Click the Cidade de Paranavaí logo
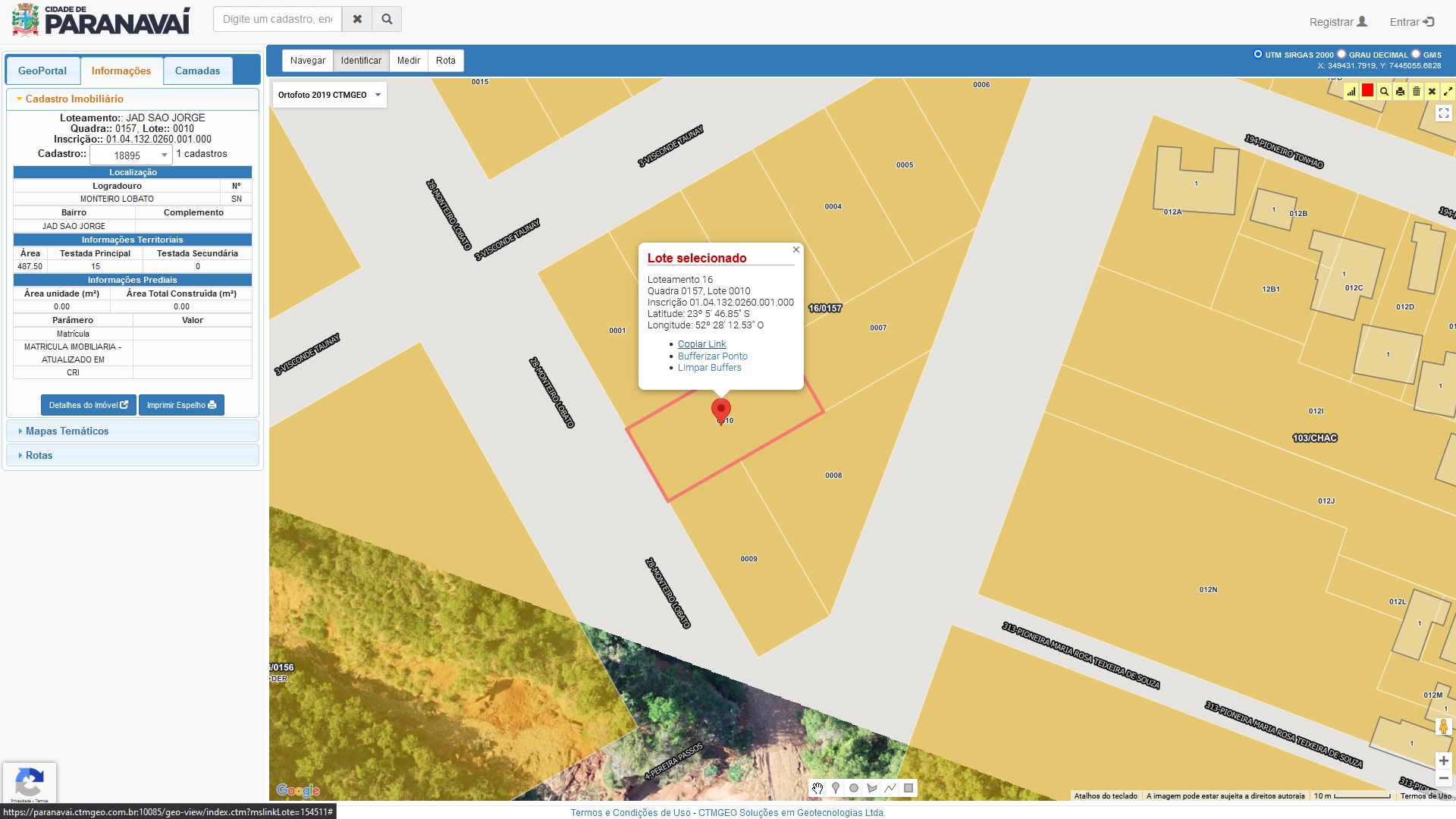1456x819 pixels. [100, 20]
